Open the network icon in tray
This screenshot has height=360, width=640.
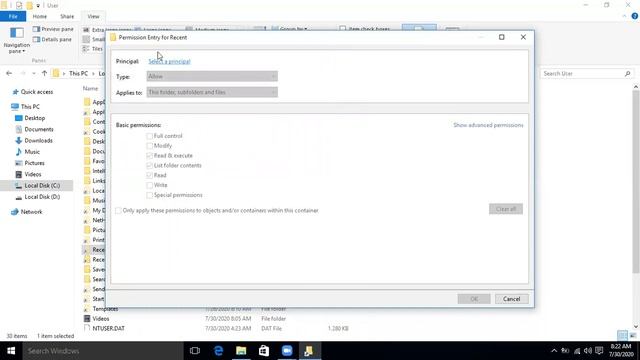point(577,351)
